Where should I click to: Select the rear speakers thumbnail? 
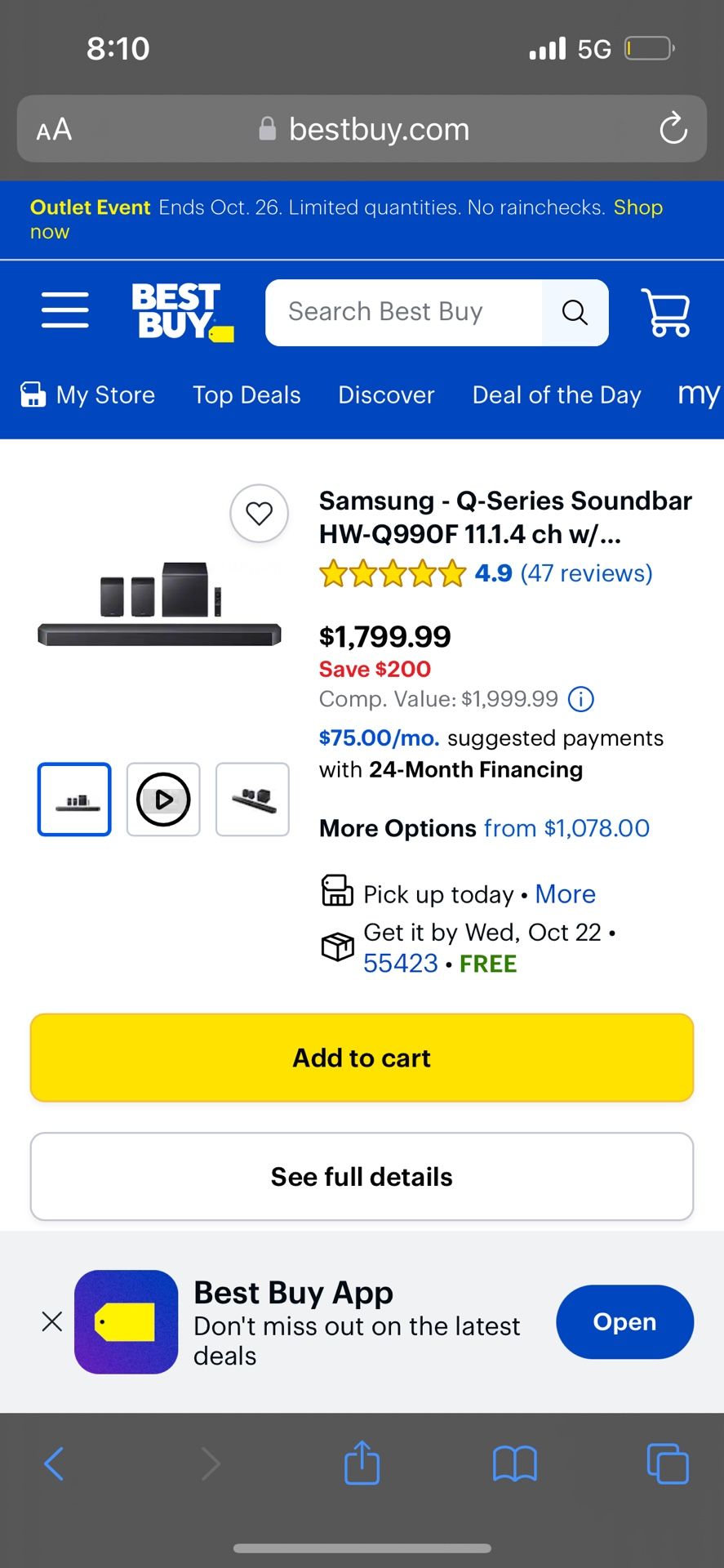click(x=252, y=799)
